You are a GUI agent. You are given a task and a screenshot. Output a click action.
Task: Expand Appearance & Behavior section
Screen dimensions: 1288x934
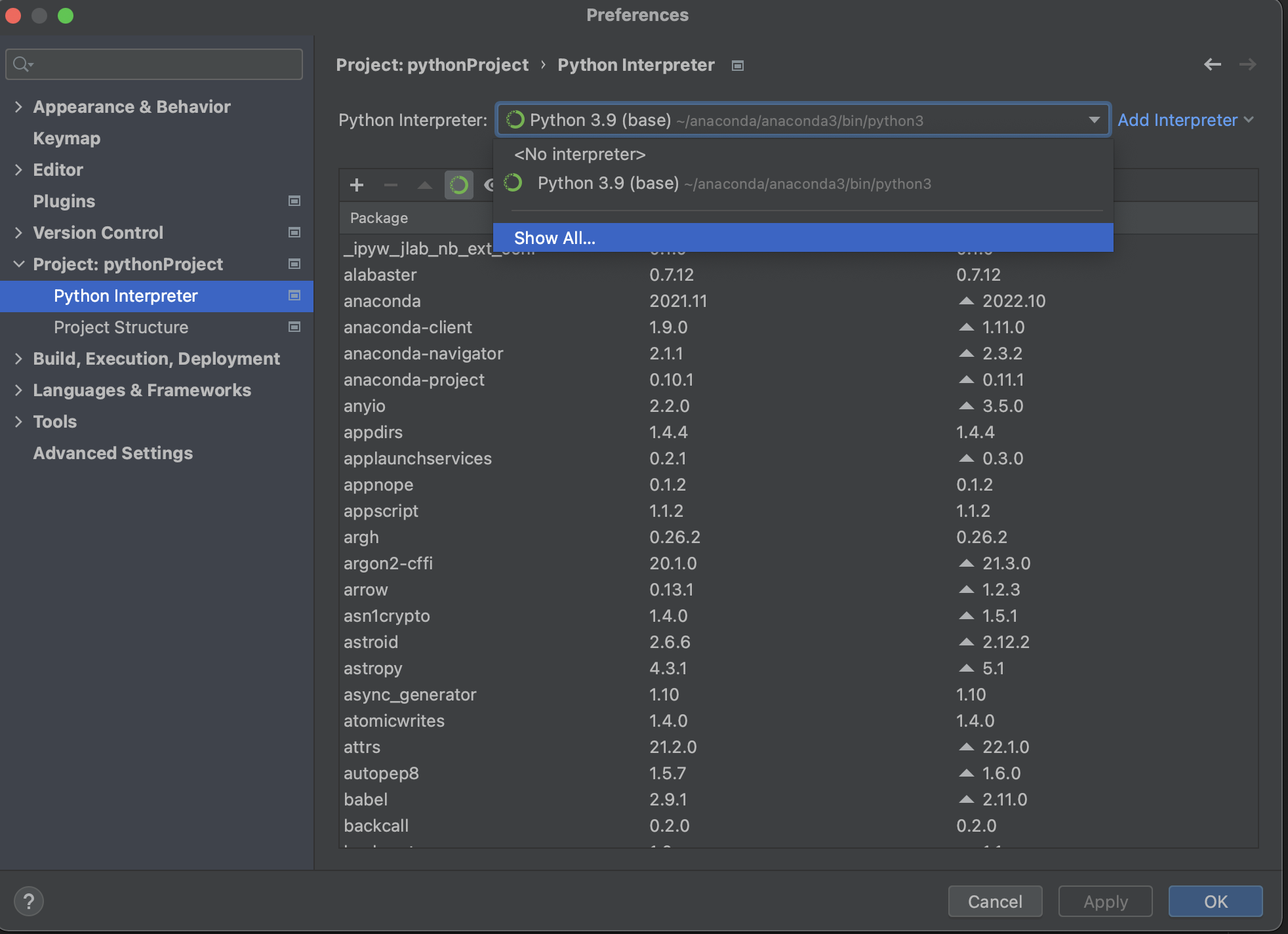[x=18, y=106]
